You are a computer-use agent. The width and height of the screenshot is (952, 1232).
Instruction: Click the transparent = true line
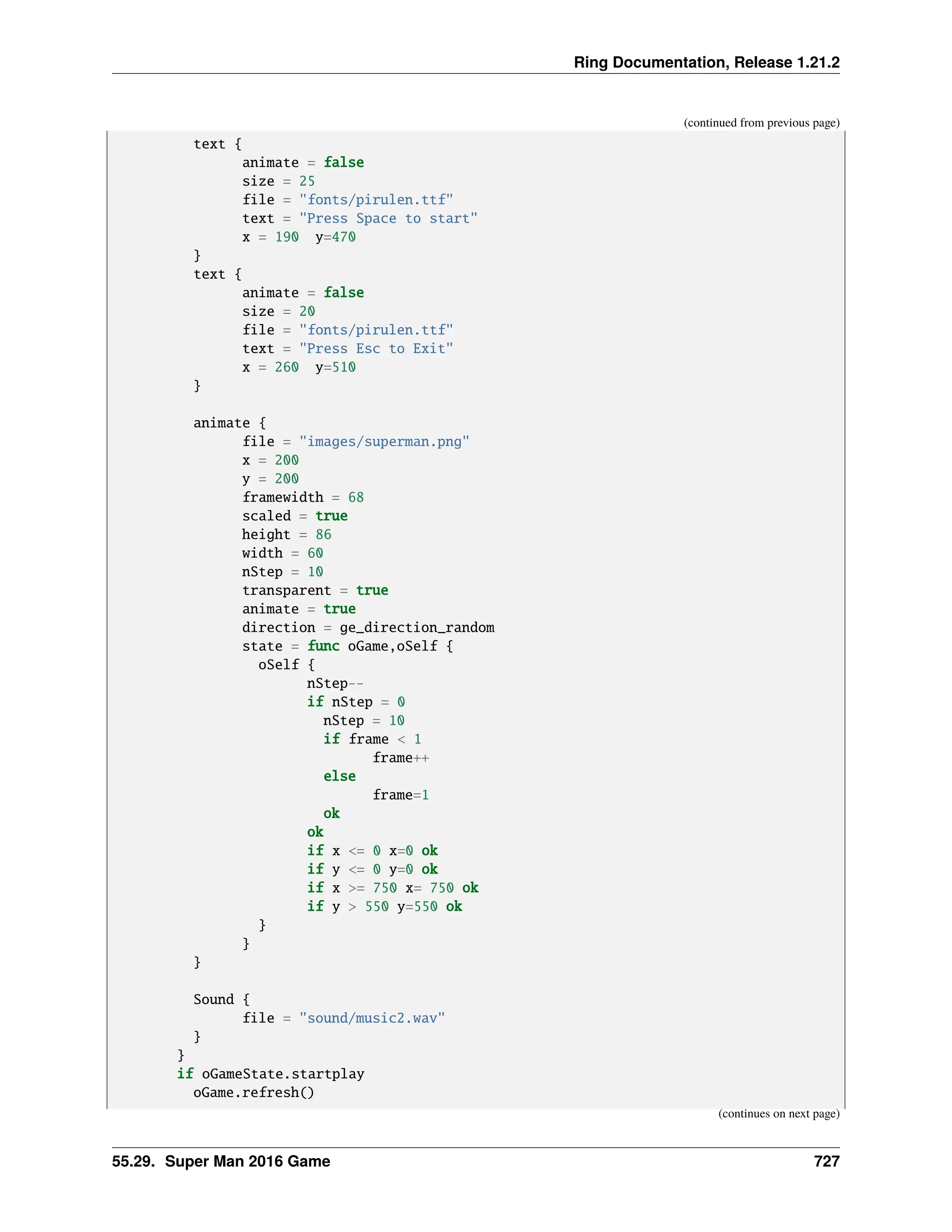315,590
